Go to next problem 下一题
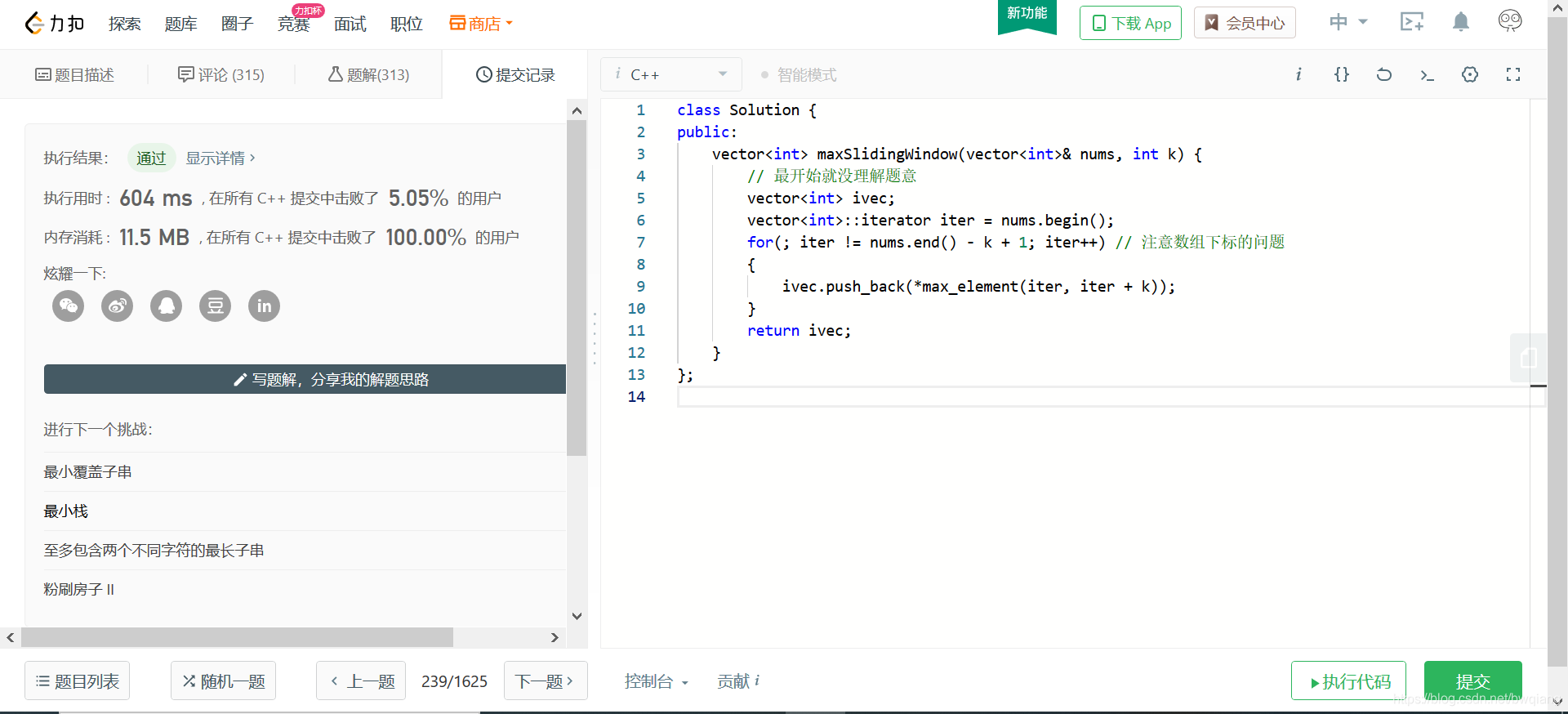The width and height of the screenshot is (1568, 714). 546,681
